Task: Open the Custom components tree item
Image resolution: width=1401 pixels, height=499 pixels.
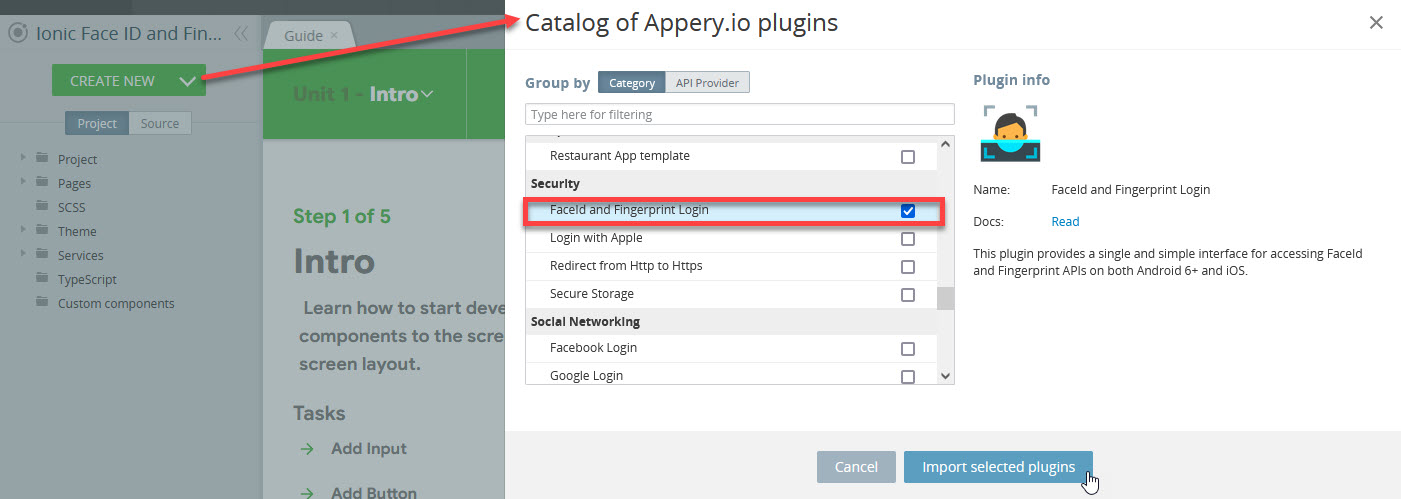Action: coord(116,303)
